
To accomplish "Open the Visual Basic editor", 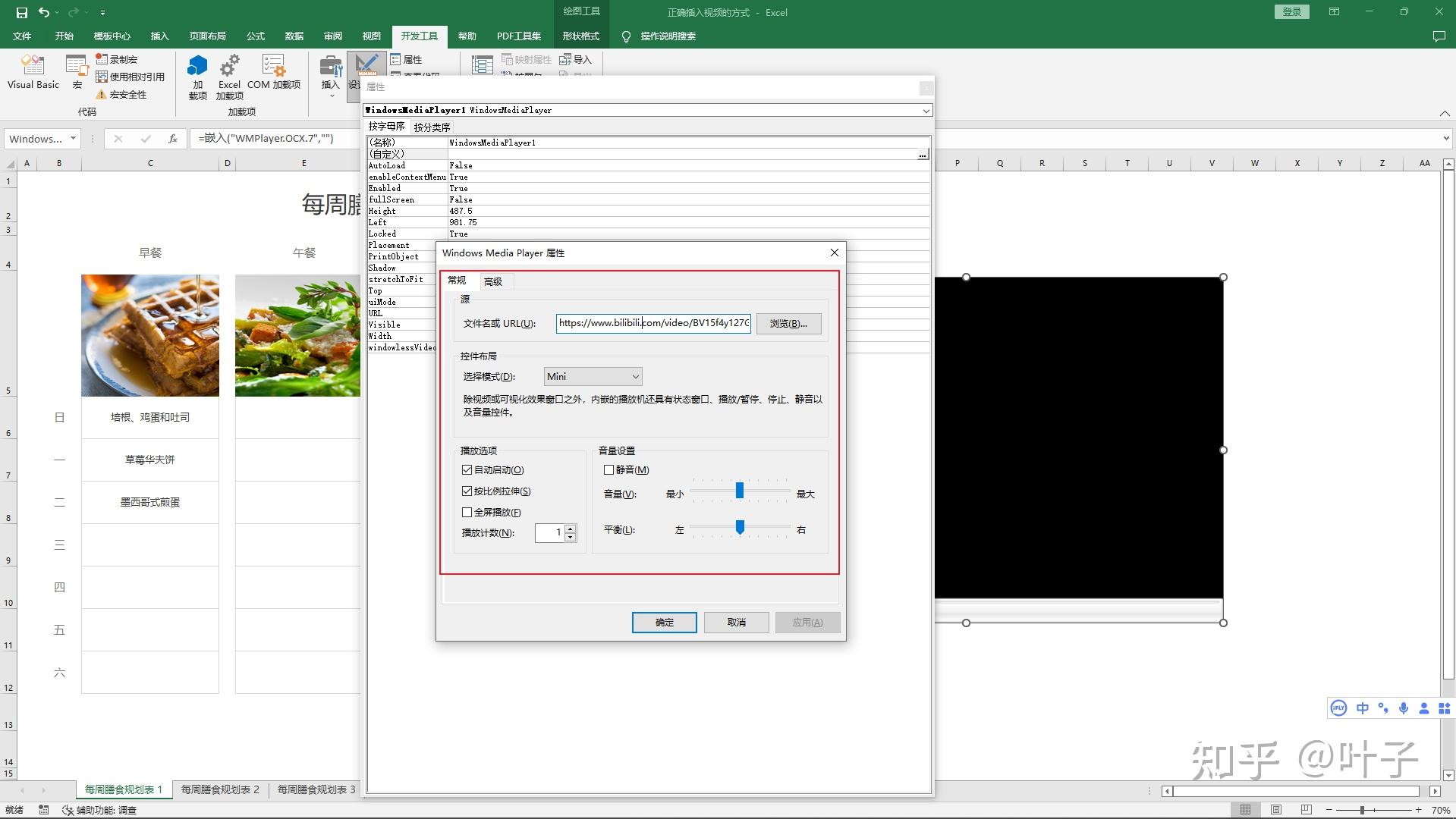I will (33, 72).
